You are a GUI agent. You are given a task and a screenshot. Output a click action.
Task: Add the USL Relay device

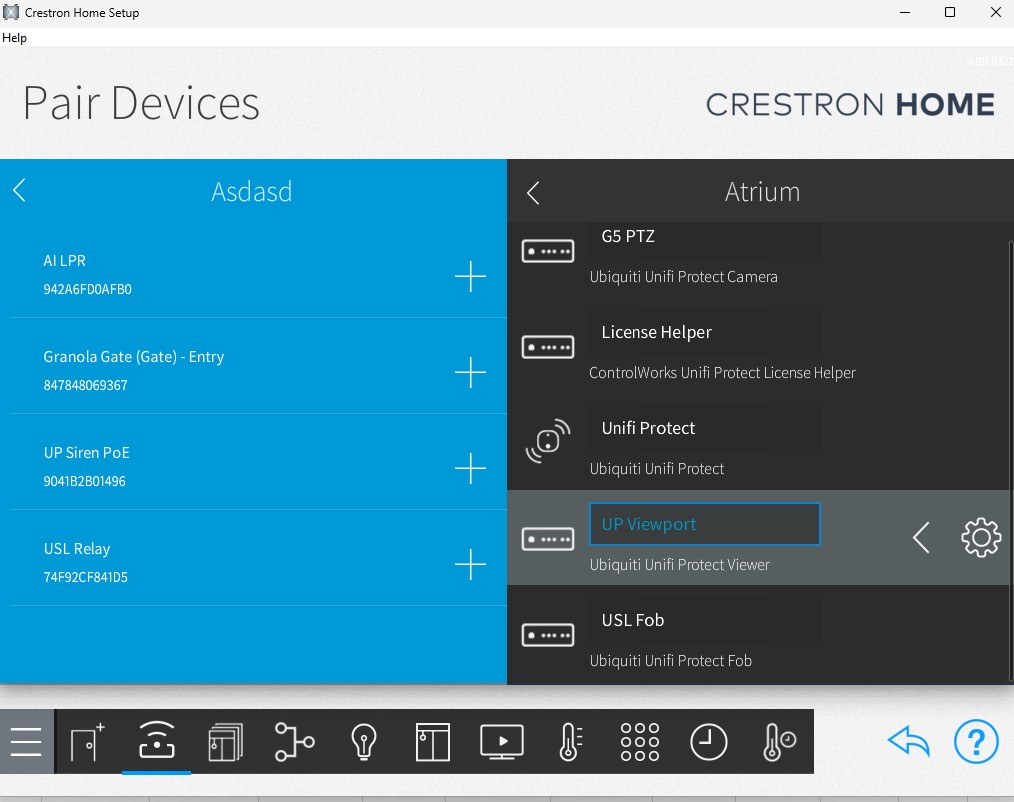pyautogui.click(x=470, y=565)
